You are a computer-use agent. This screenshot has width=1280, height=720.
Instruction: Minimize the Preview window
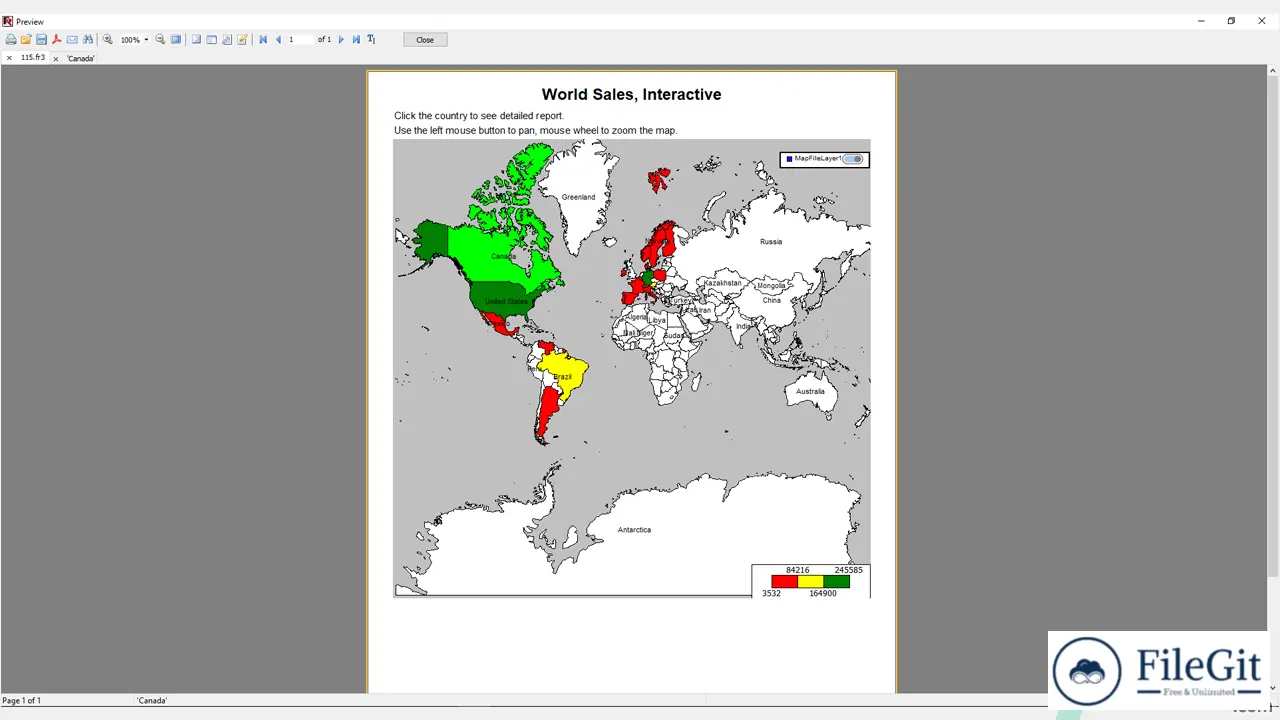tap(1201, 21)
